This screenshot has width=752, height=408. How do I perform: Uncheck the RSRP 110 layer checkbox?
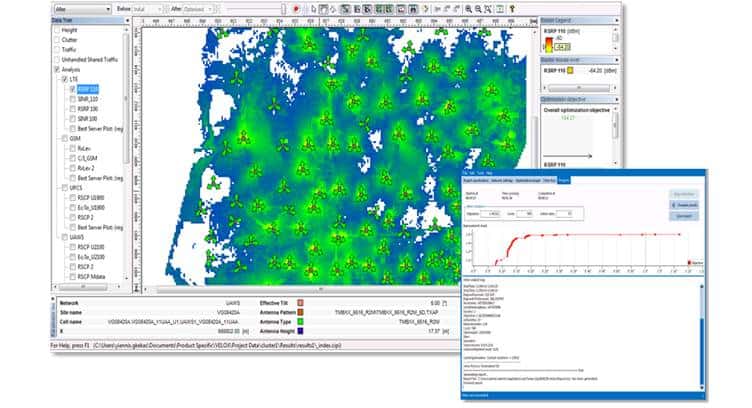[x=71, y=89]
